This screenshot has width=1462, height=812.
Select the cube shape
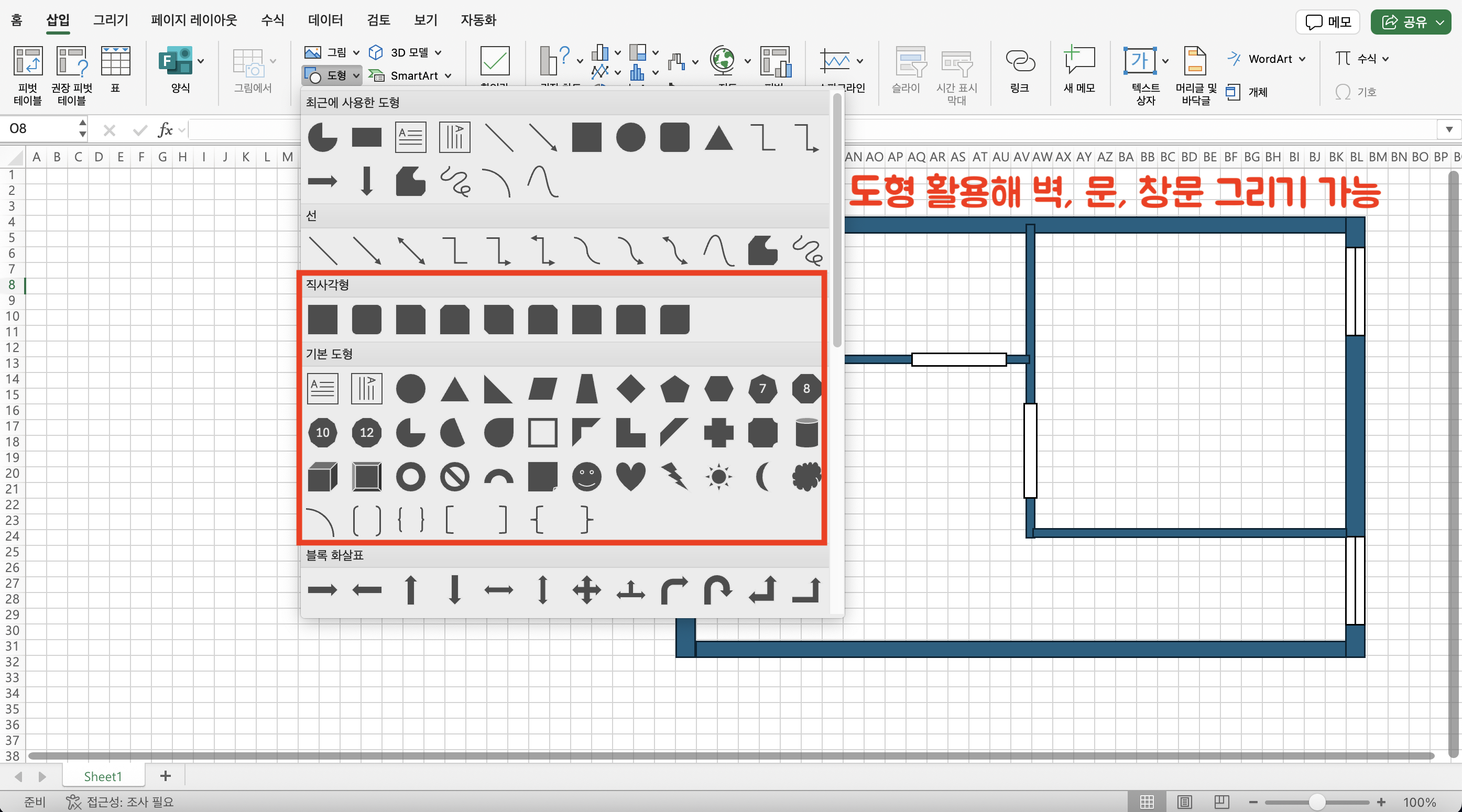click(322, 477)
